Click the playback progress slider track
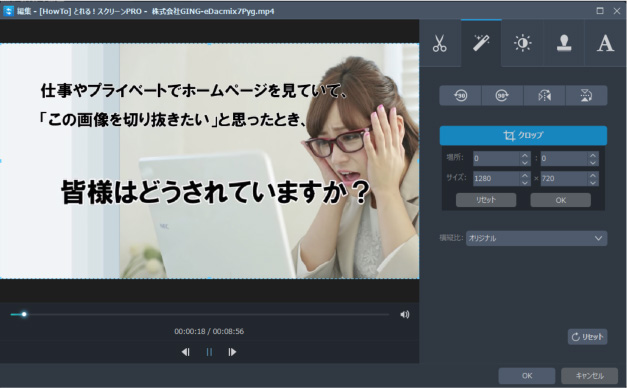The width and height of the screenshot is (627, 388). [200, 315]
